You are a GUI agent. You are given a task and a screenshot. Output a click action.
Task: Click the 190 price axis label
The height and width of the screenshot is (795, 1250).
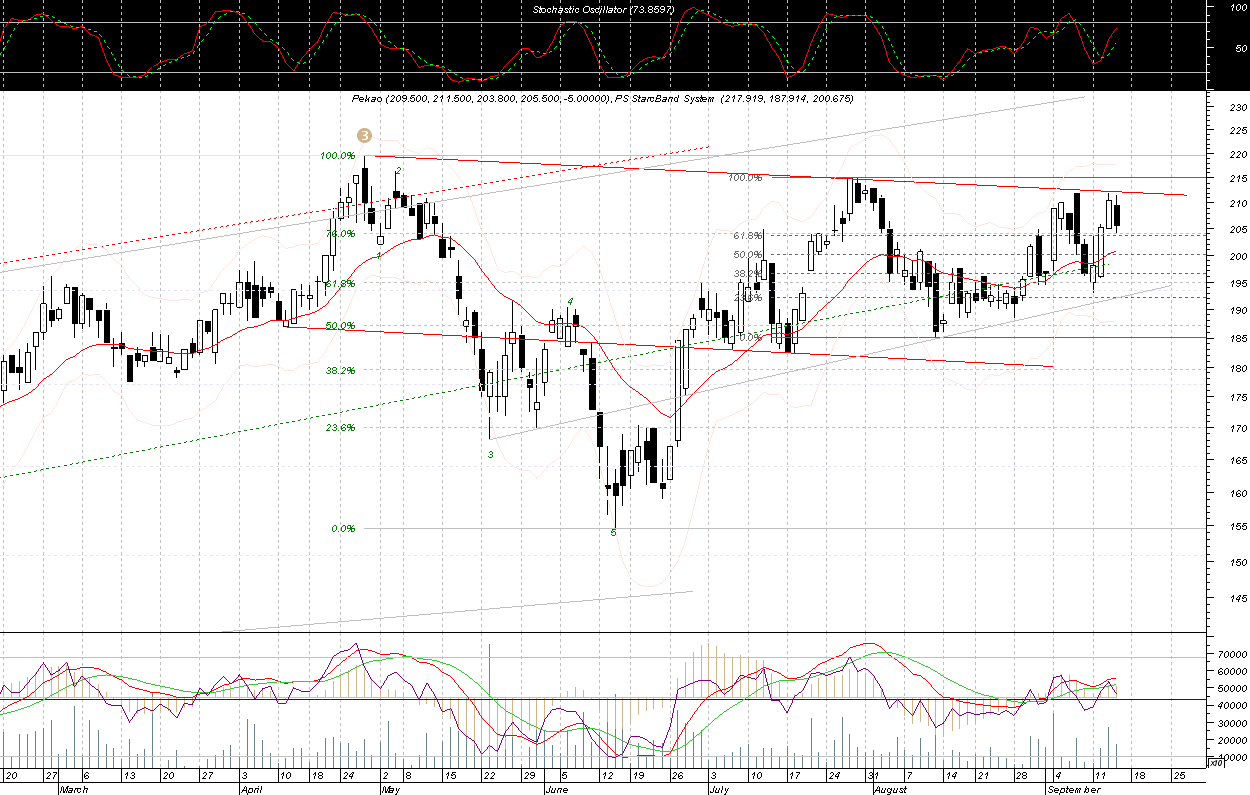click(x=1236, y=311)
